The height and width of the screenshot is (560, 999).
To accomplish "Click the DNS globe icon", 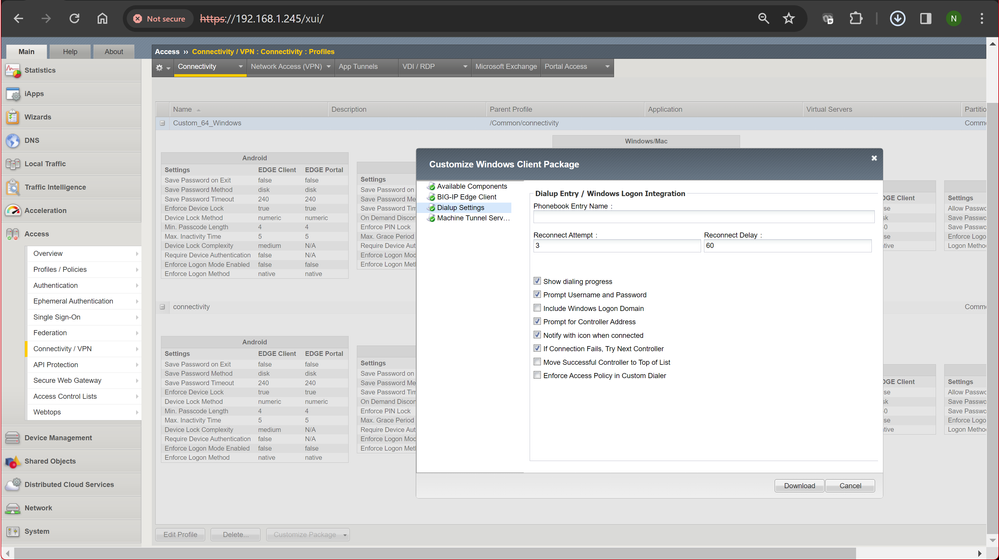I will click(13, 141).
